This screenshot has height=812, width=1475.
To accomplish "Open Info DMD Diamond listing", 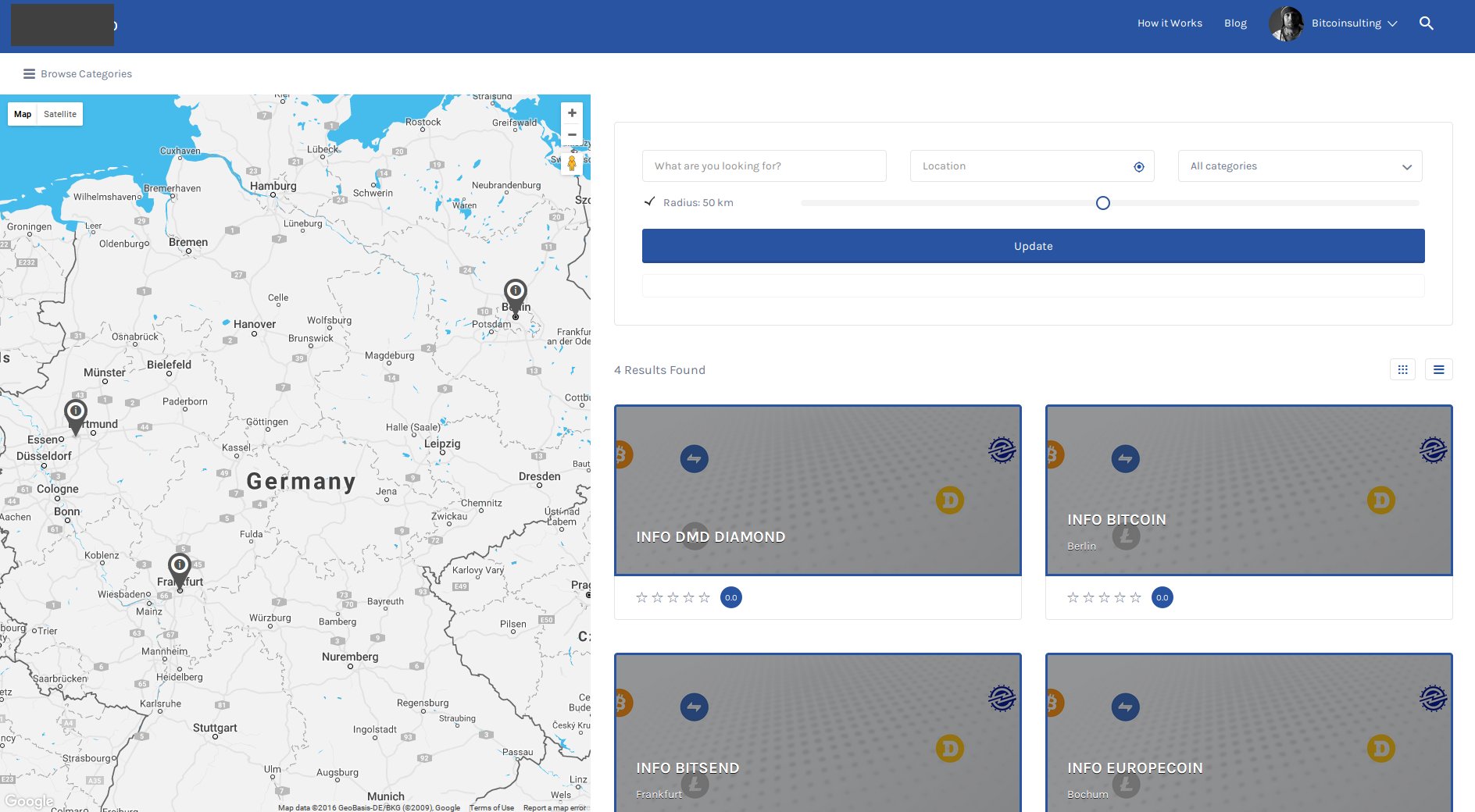I will [x=710, y=537].
